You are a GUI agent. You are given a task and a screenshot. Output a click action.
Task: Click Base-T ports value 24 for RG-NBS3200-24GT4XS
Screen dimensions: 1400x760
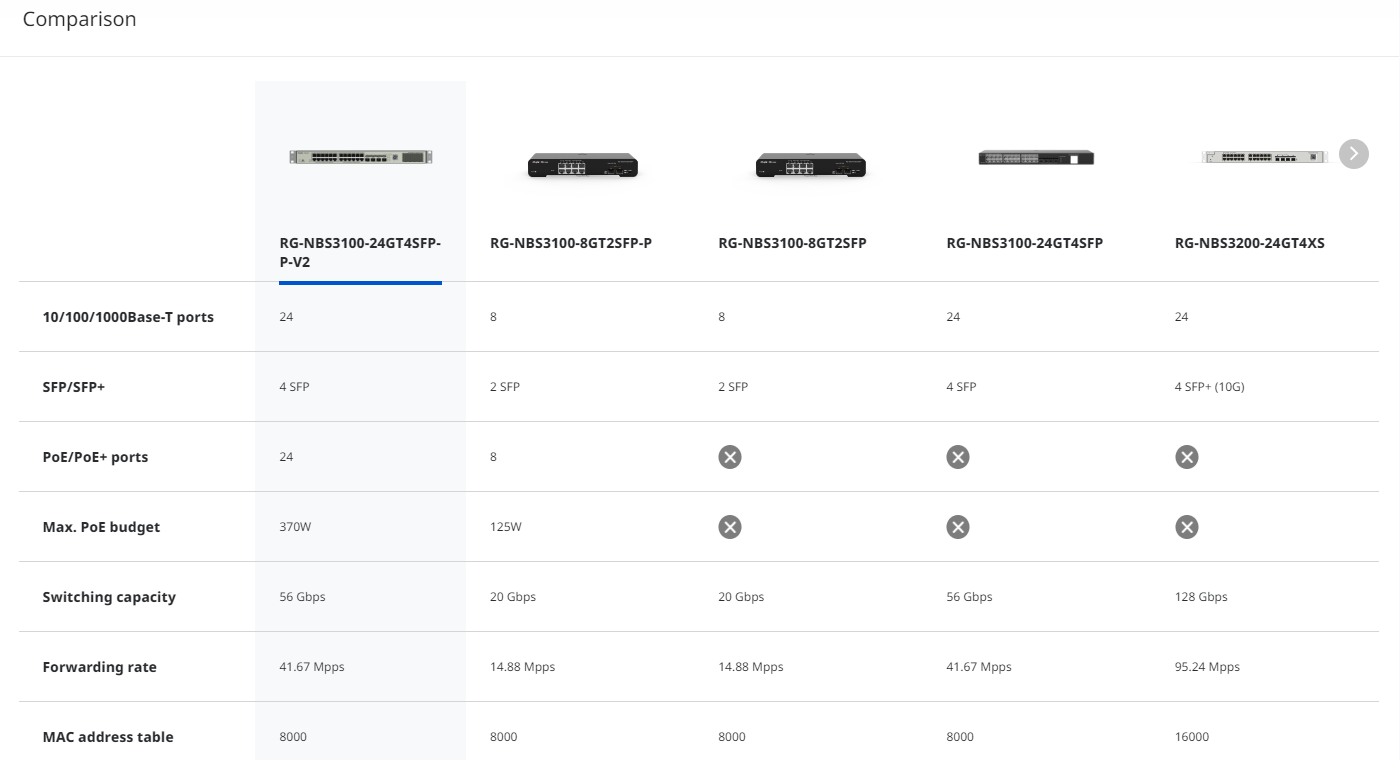click(x=1182, y=317)
